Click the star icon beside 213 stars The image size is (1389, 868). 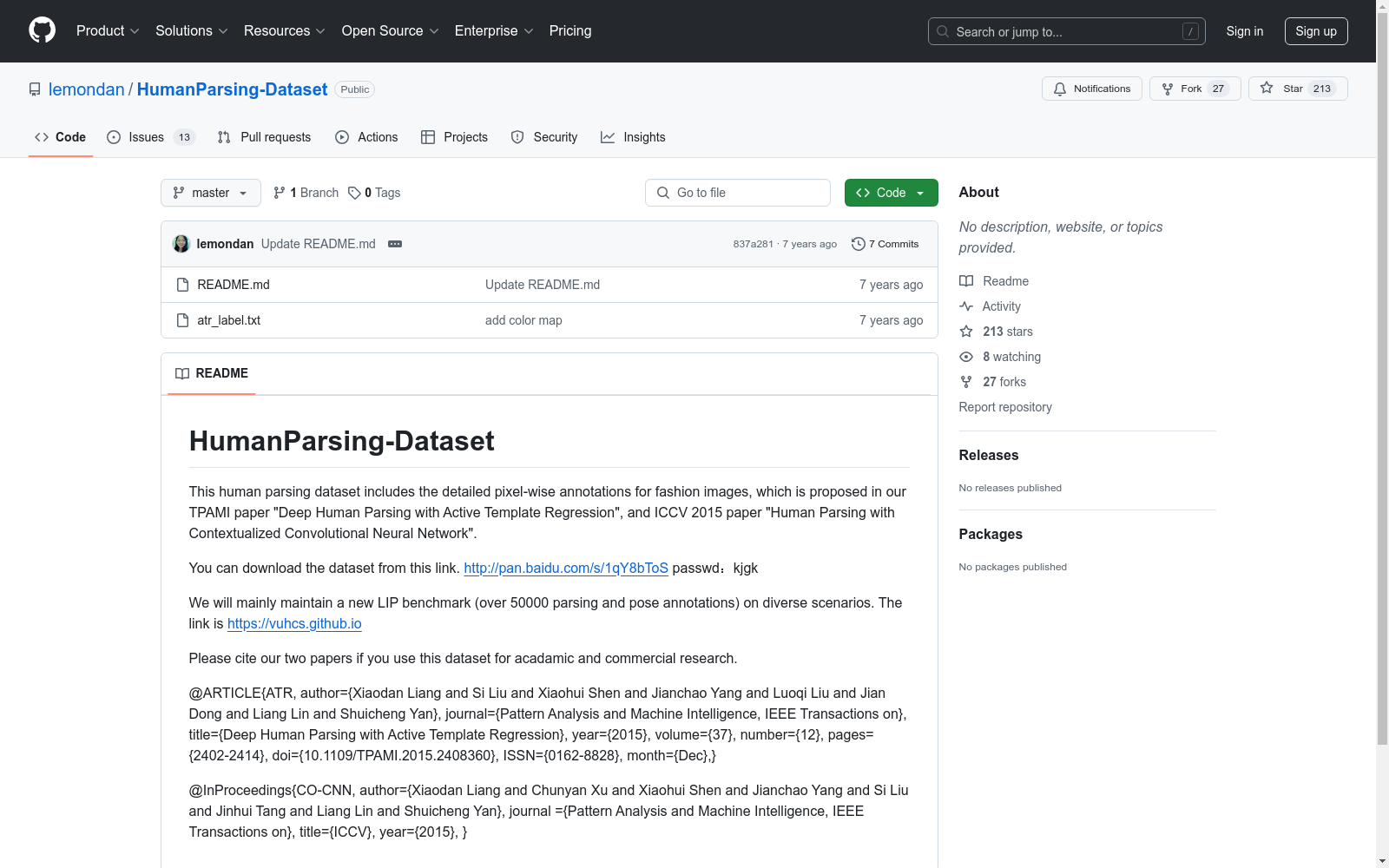coord(966,332)
